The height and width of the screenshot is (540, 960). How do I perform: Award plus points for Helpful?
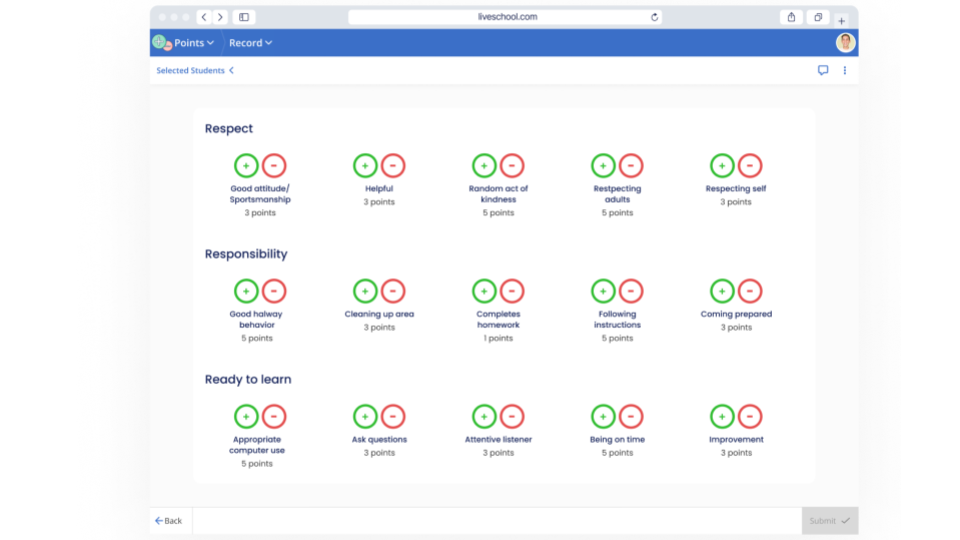365,165
